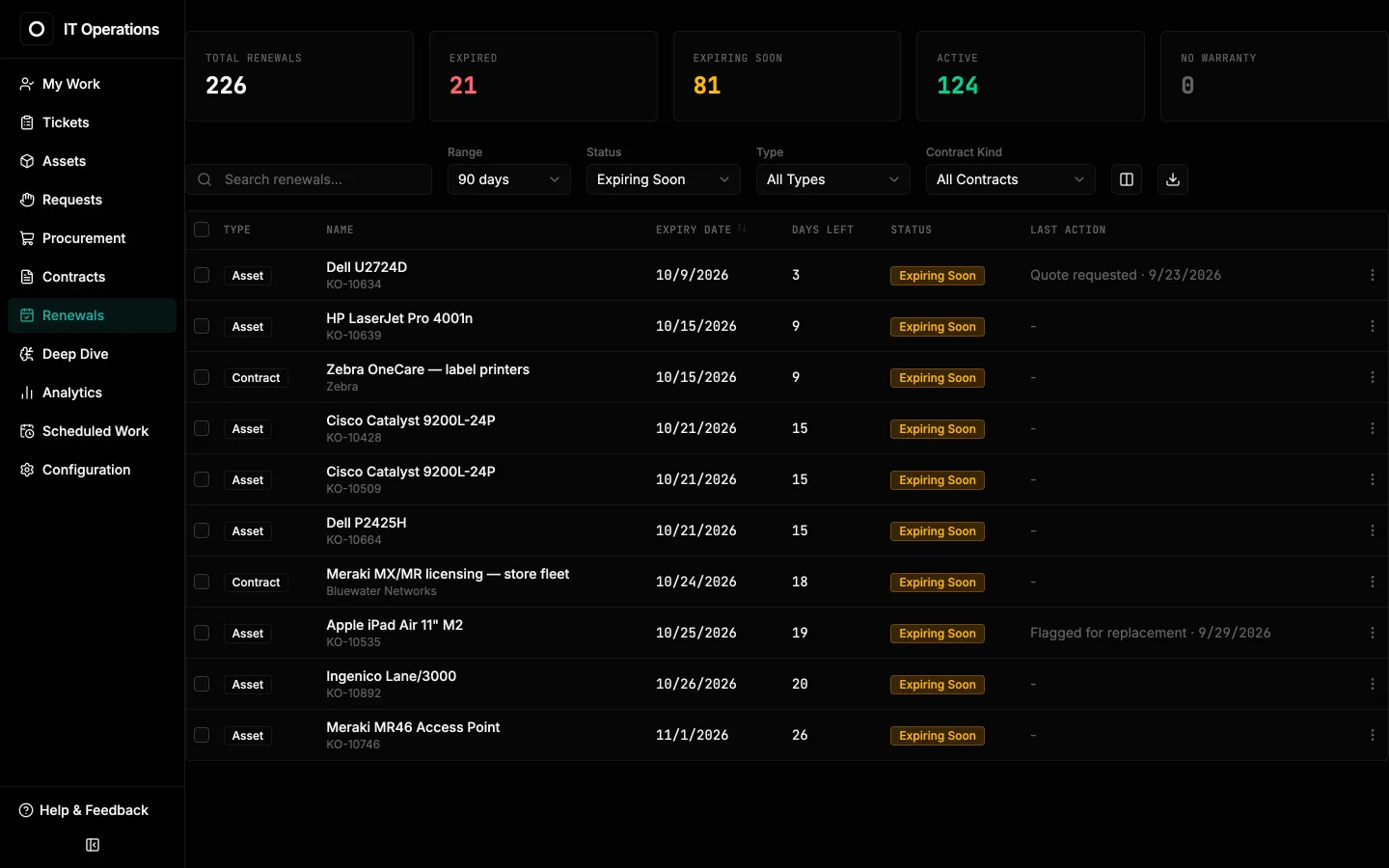Open row actions for Dell P2425H

click(x=1373, y=530)
